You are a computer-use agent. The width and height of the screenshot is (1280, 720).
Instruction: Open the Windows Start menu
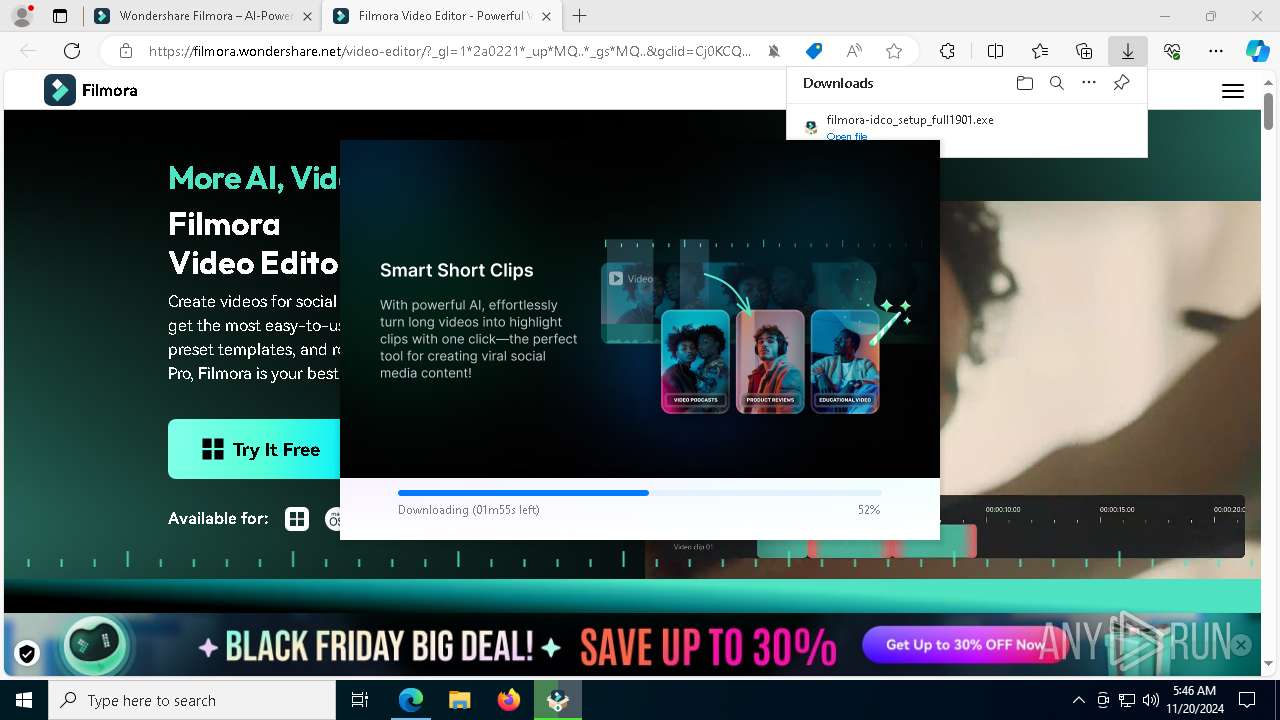24,700
